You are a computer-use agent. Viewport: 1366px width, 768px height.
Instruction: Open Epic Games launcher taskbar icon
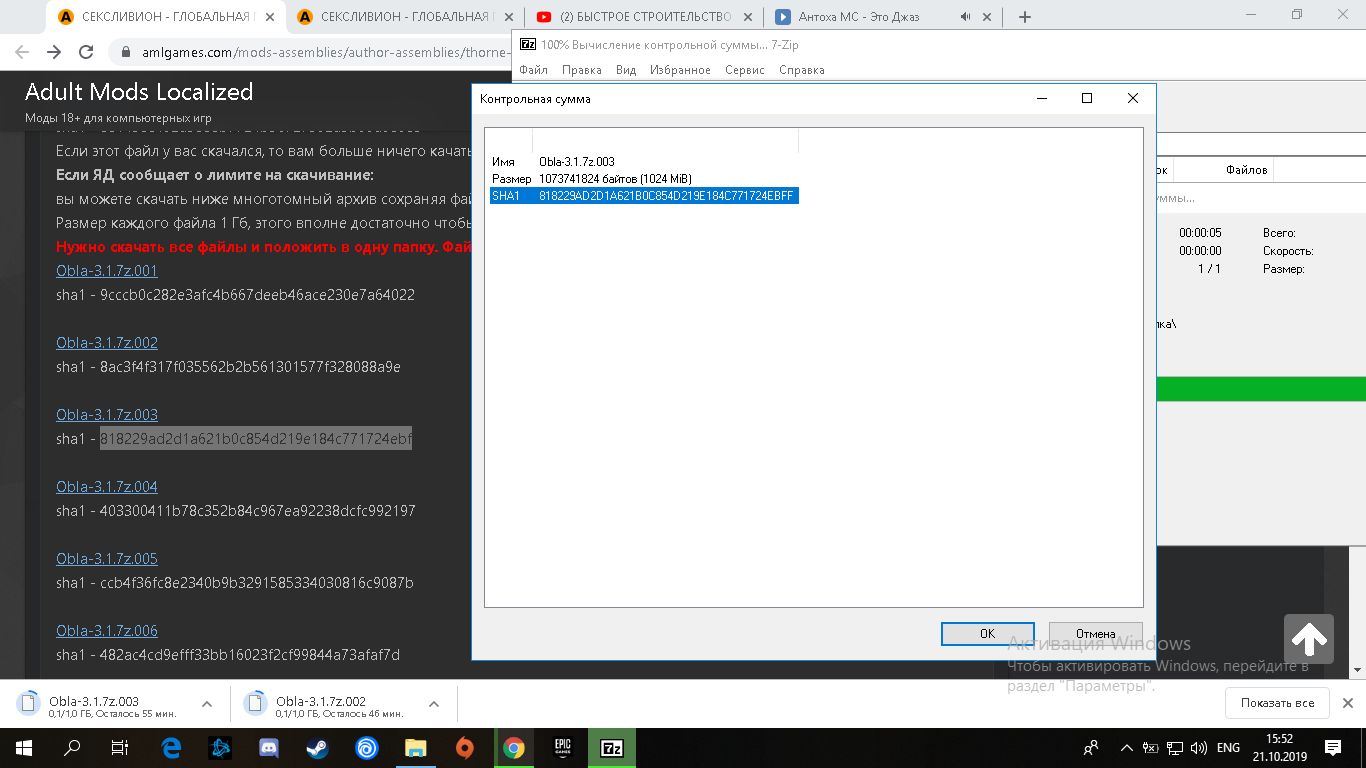562,748
